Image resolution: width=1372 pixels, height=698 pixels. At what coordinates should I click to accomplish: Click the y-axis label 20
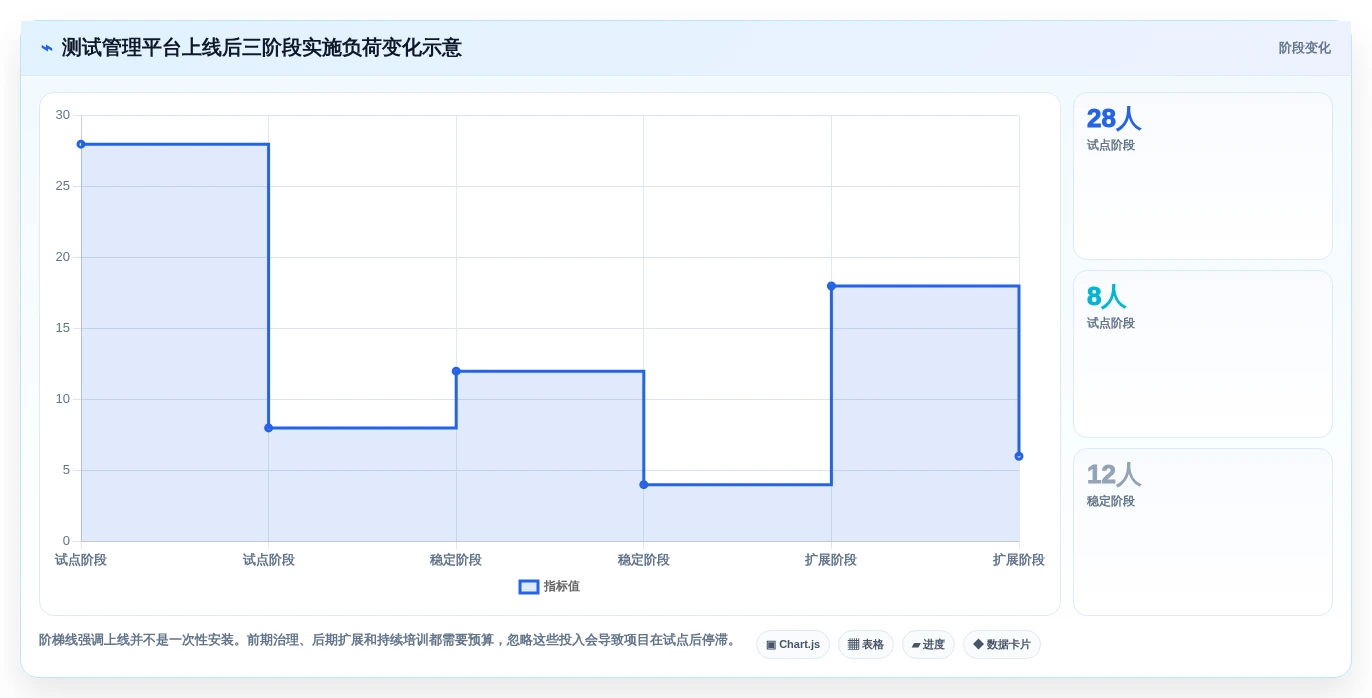click(63, 257)
